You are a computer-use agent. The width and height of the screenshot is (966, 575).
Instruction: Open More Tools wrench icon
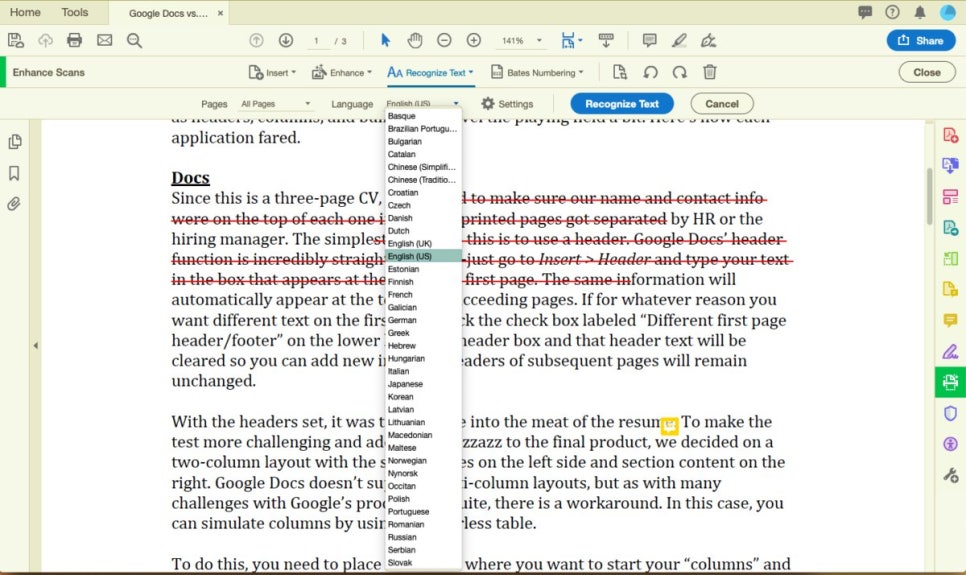950,475
